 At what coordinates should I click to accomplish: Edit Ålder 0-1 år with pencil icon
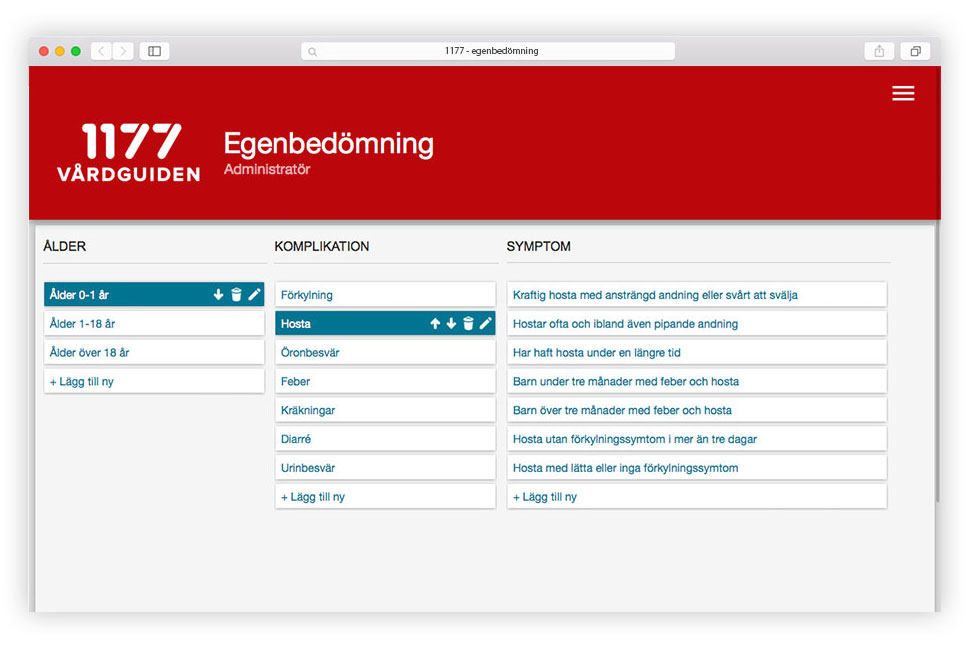[254, 295]
